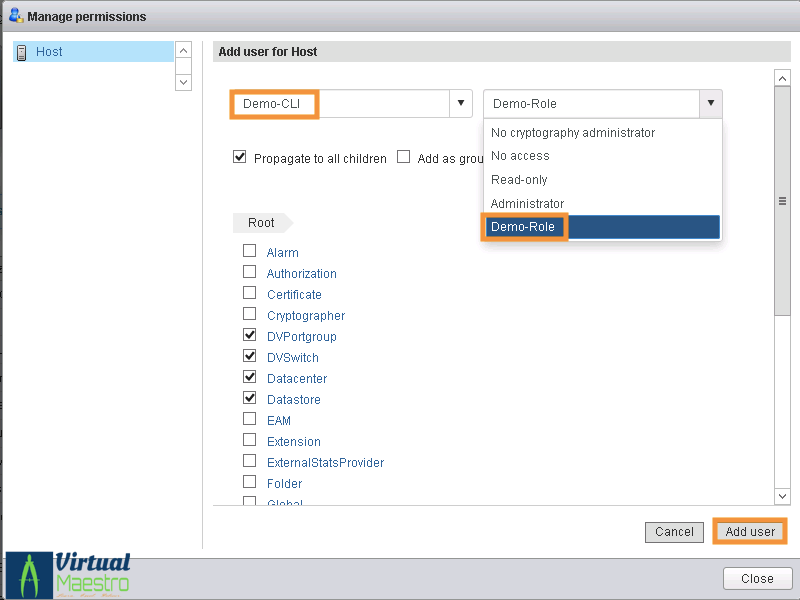Enable the Add as group checkbox
800x600 pixels.
tap(404, 157)
